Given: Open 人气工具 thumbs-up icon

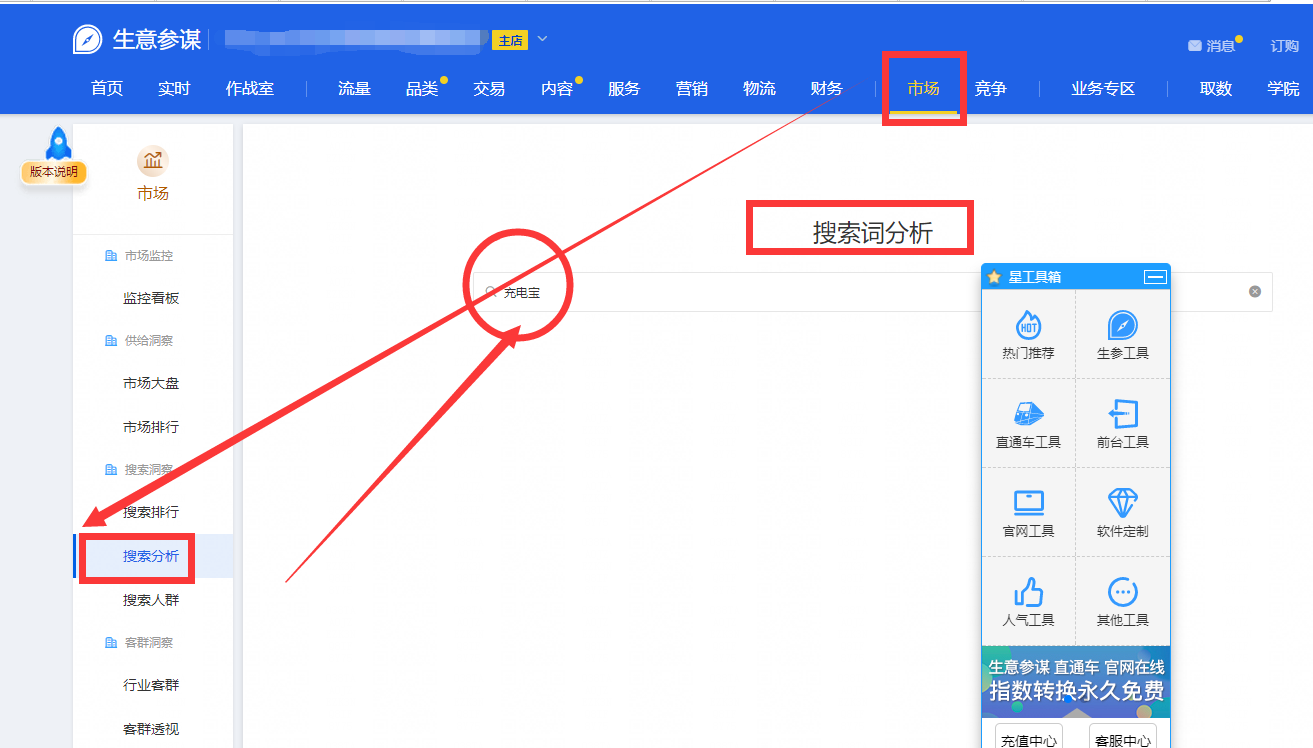Looking at the screenshot, I should click(x=1028, y=591).
